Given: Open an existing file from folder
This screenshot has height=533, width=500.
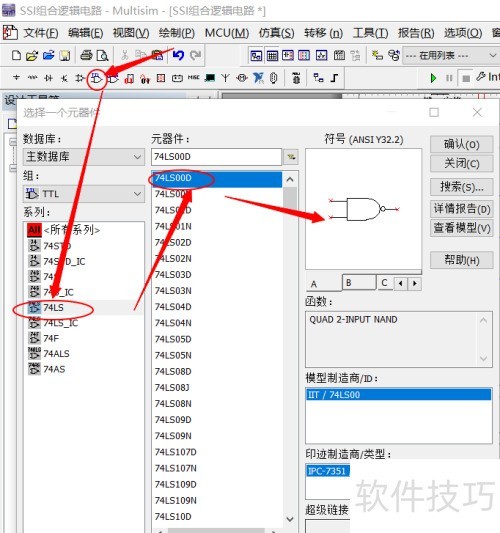Looking at the screenshot, I should pyautogui.click(x=32, y=55).
